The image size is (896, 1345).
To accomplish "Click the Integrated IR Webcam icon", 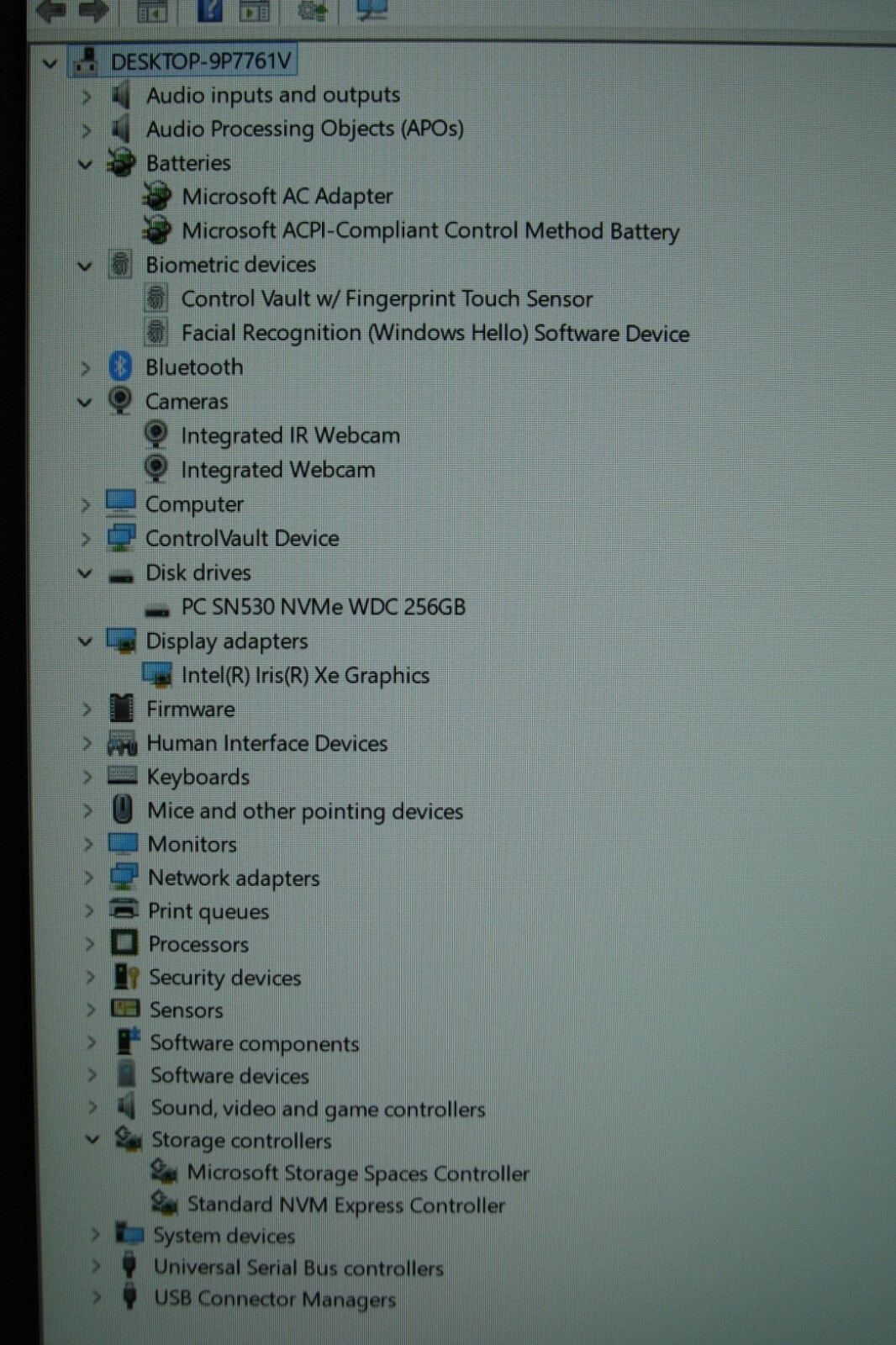I will [x=155, y=435].
